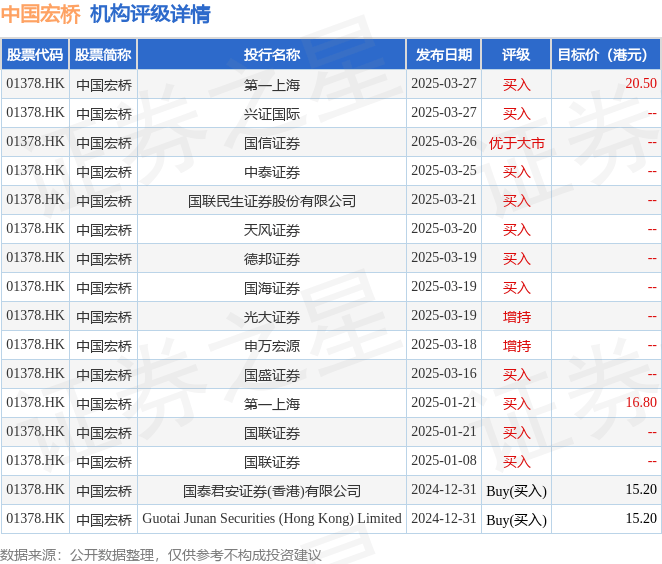Click 国信证券 broker name
The image size is (662, 564).
click(272, 143)
